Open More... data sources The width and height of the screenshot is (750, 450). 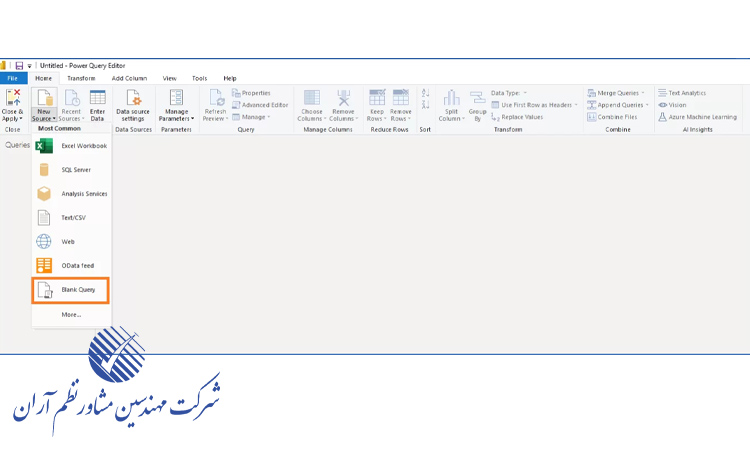click(x=71, y=315)
